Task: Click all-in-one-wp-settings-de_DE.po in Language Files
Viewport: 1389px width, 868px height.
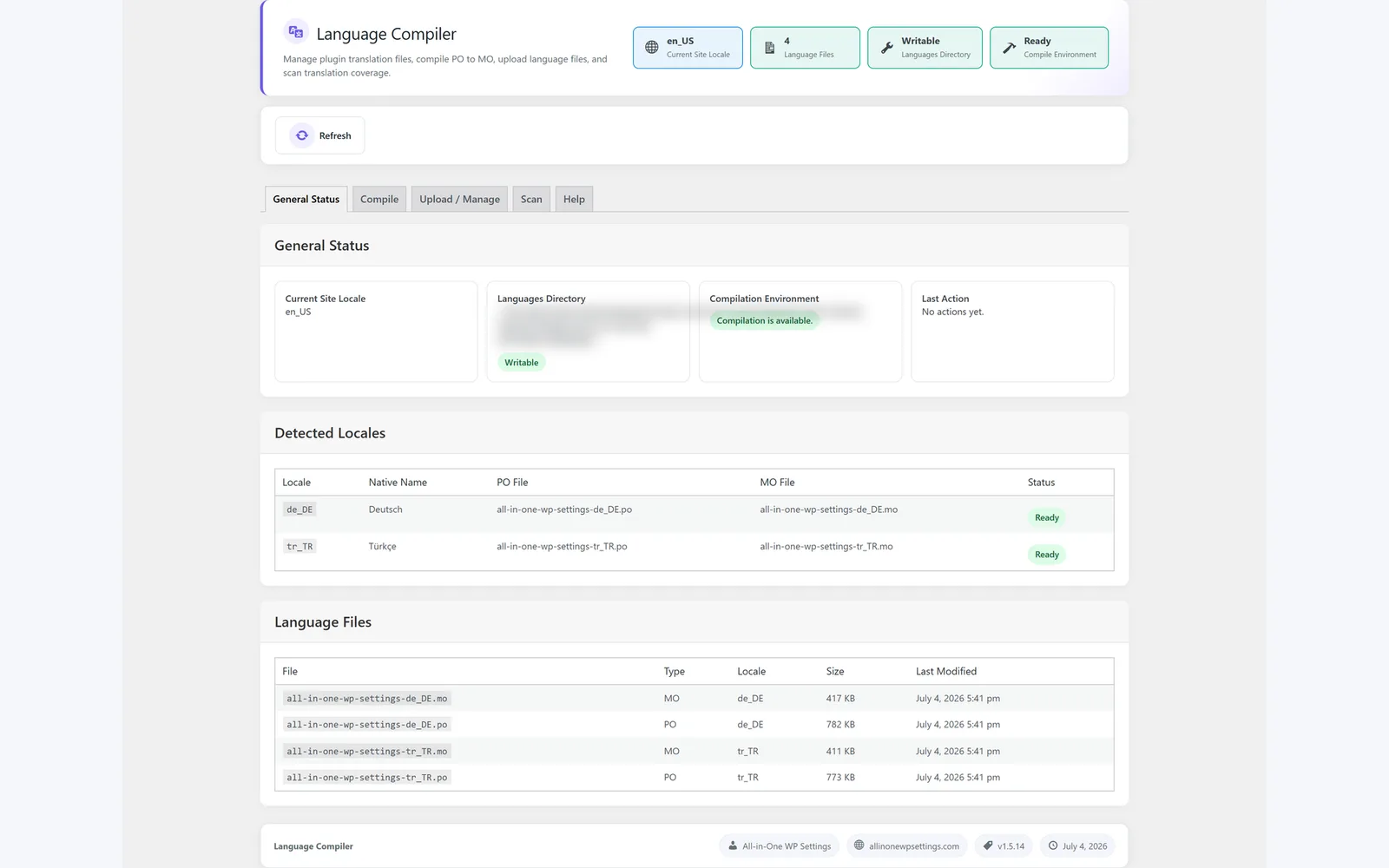Action: [367, 725]
